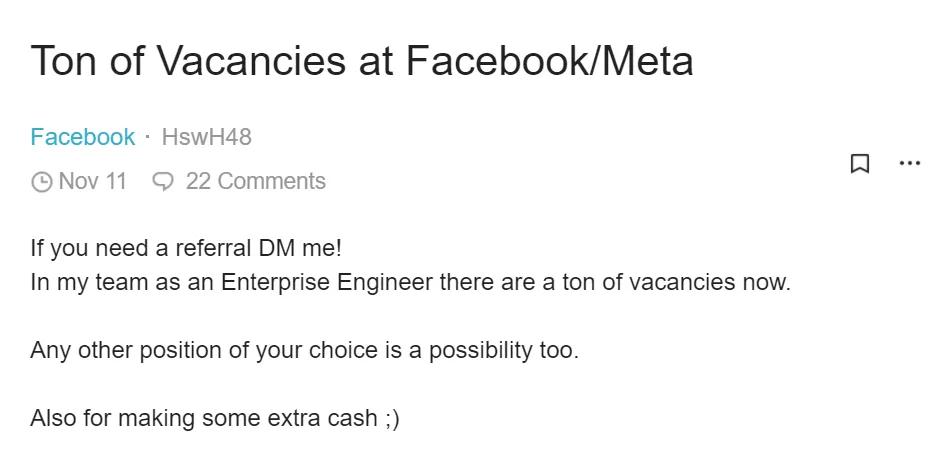
Task: Click the words Enterprise Engineer in the post
Action: 327,282
